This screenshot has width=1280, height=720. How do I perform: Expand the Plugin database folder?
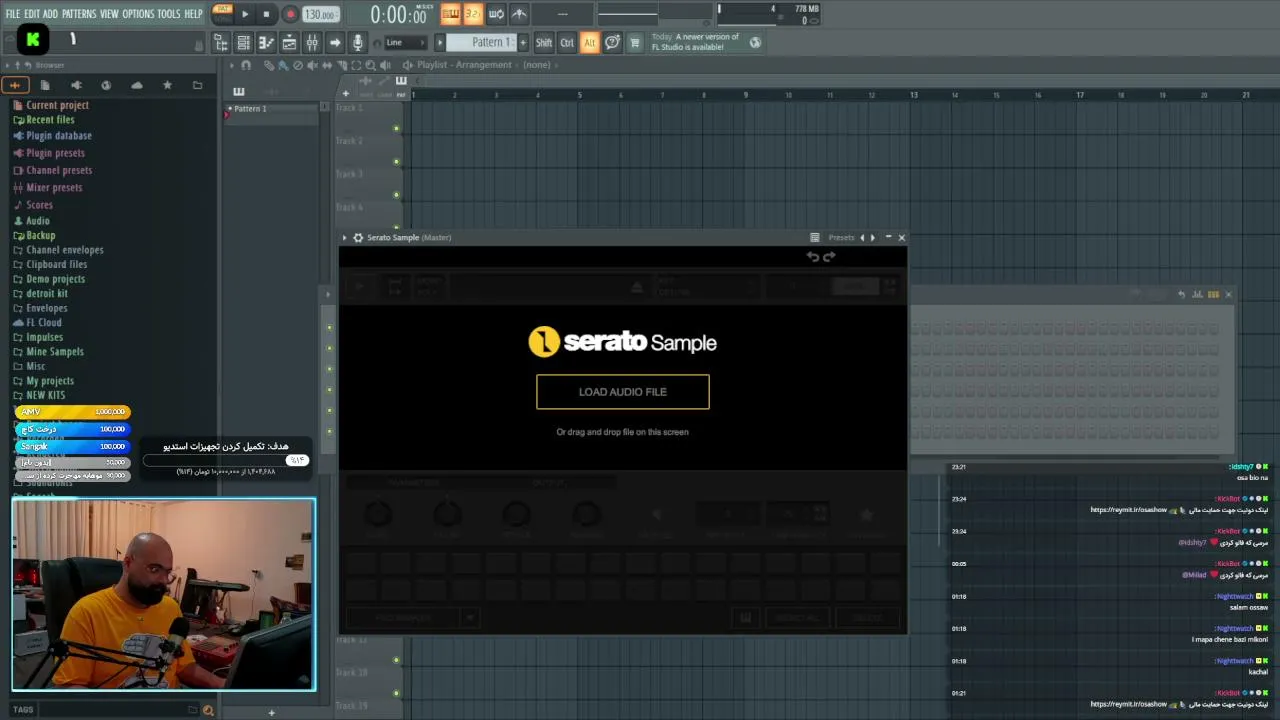pyautogui.click(x=52, y=136)
